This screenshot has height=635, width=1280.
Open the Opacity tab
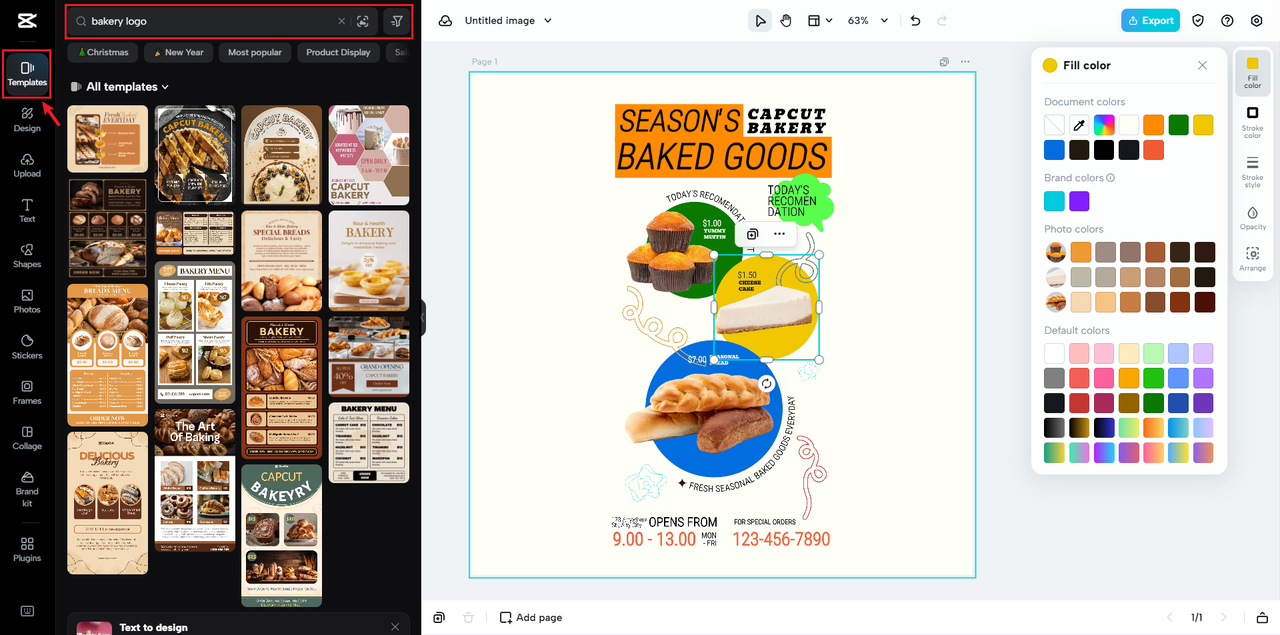[x=1252, y=218]
